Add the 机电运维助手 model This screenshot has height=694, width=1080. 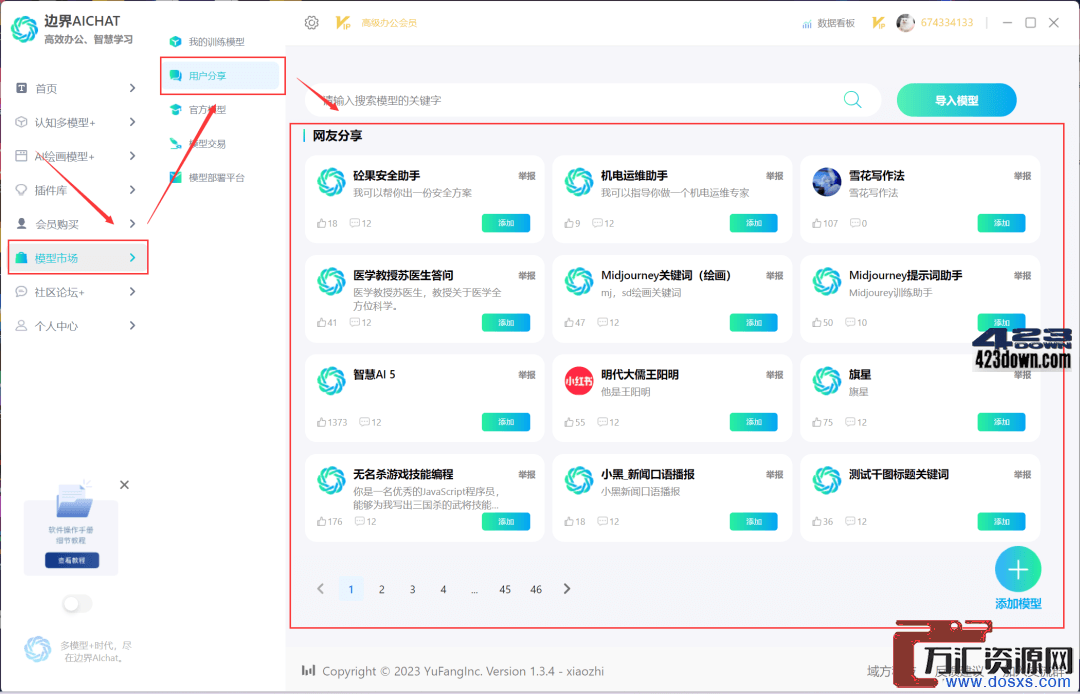click(754, 223)
